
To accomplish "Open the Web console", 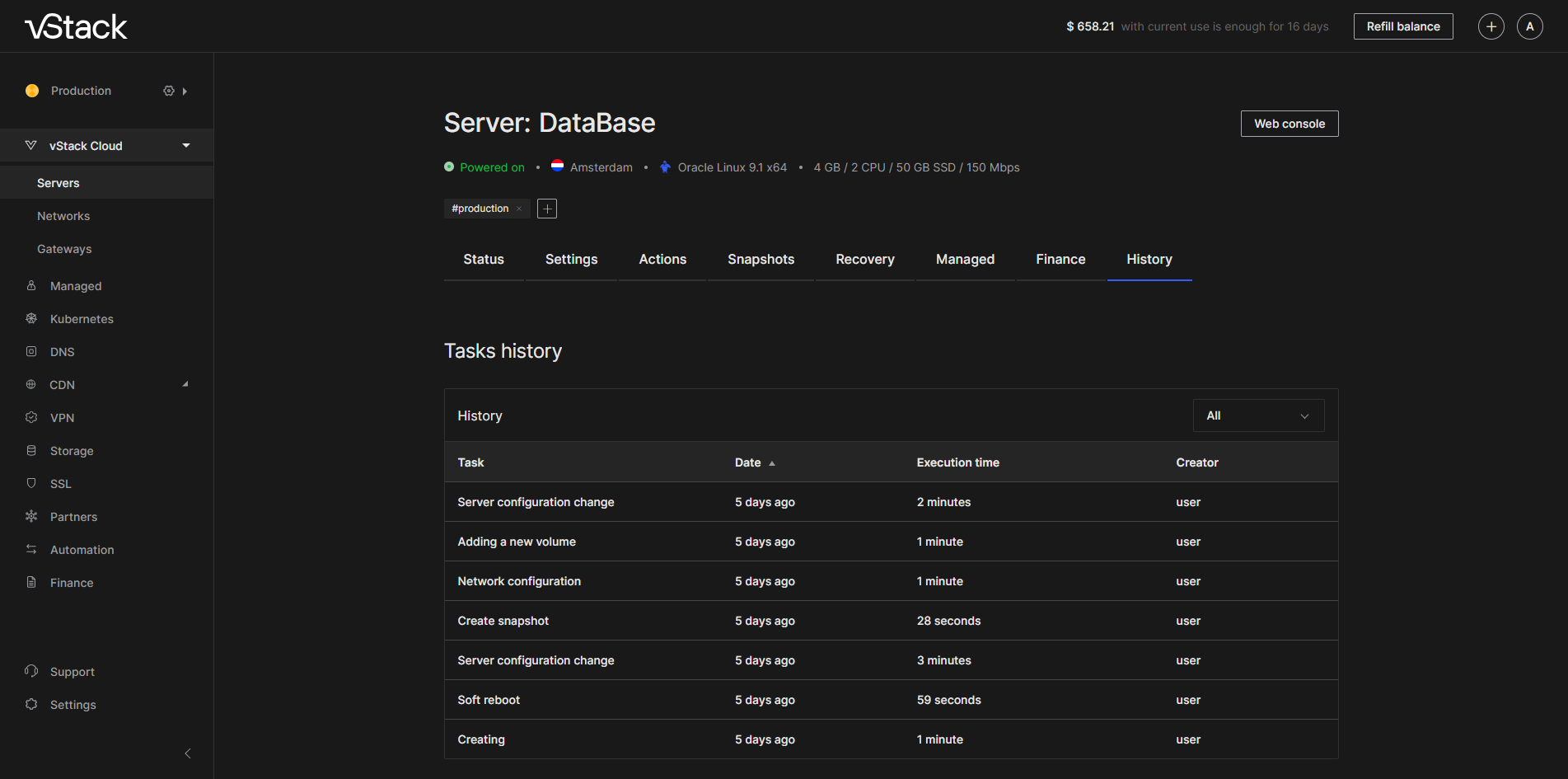I will (x=1290, y=124).
